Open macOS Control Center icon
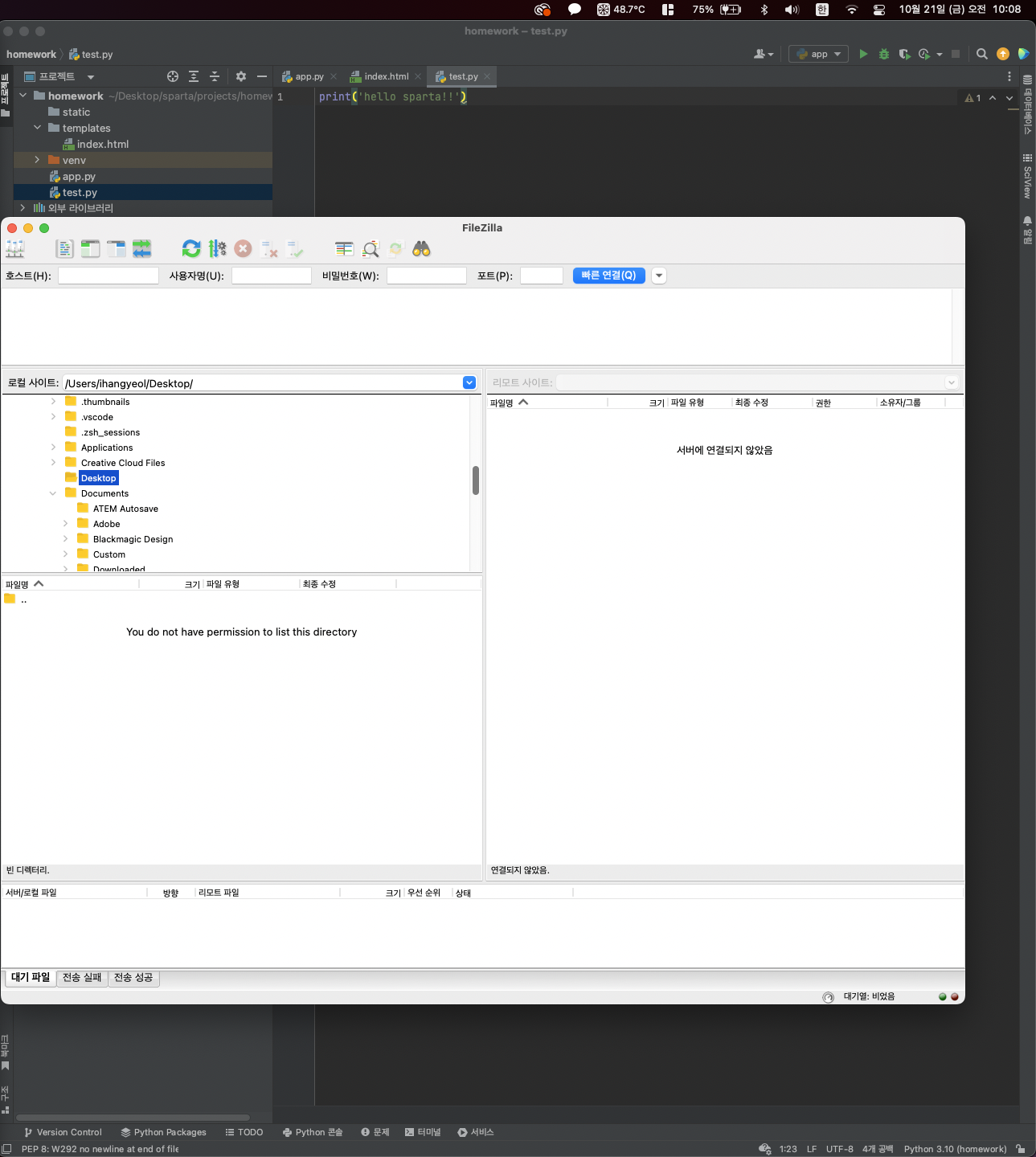1036x1157 pixels. pos(879,10)
